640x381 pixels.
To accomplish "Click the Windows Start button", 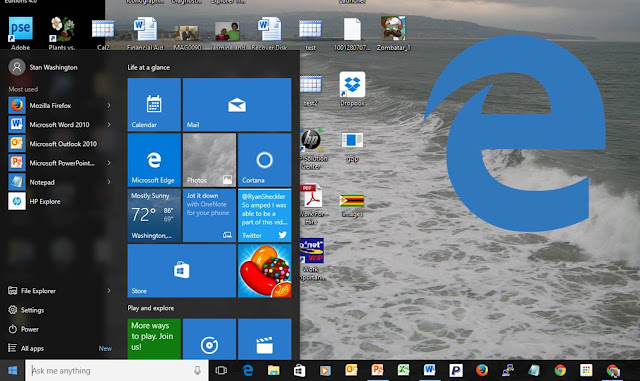I will click(x=12, y=370).
